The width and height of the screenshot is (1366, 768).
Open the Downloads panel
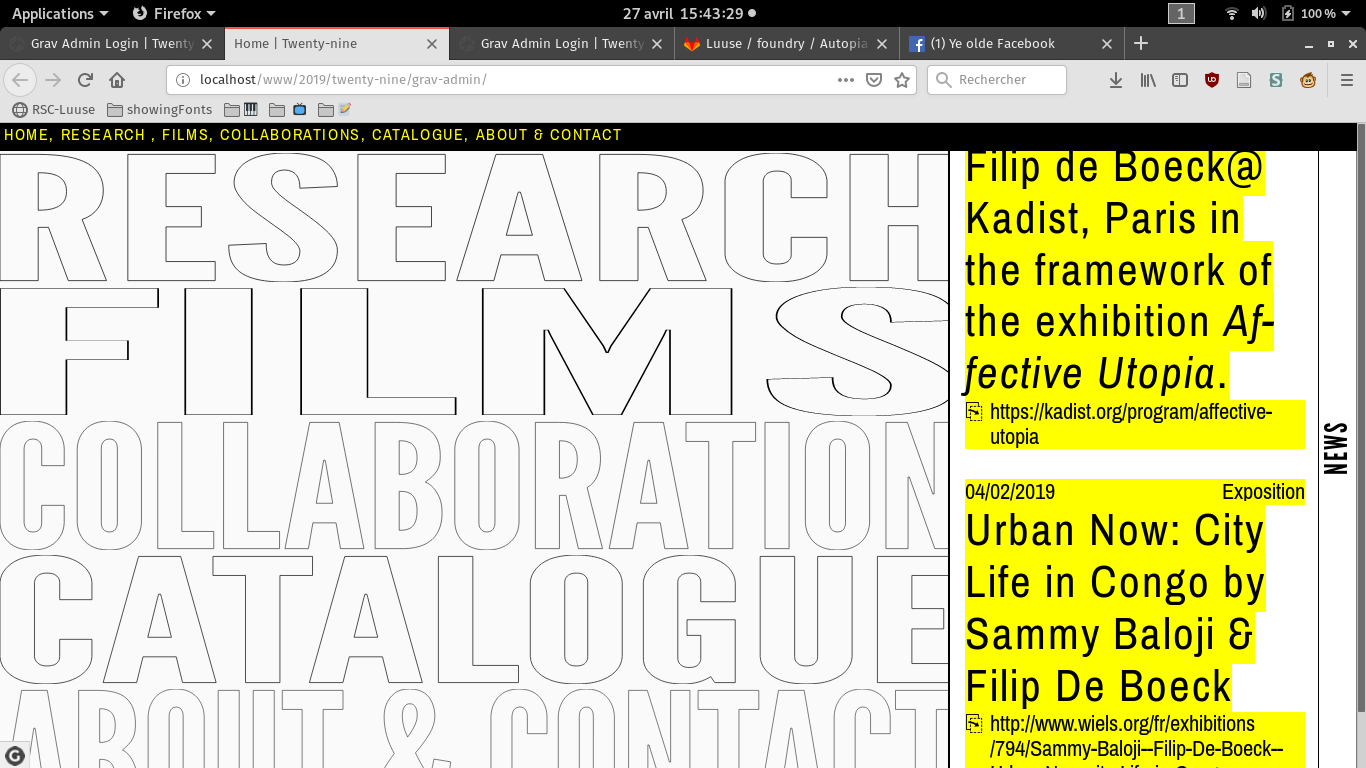(x=1116, y=80)
